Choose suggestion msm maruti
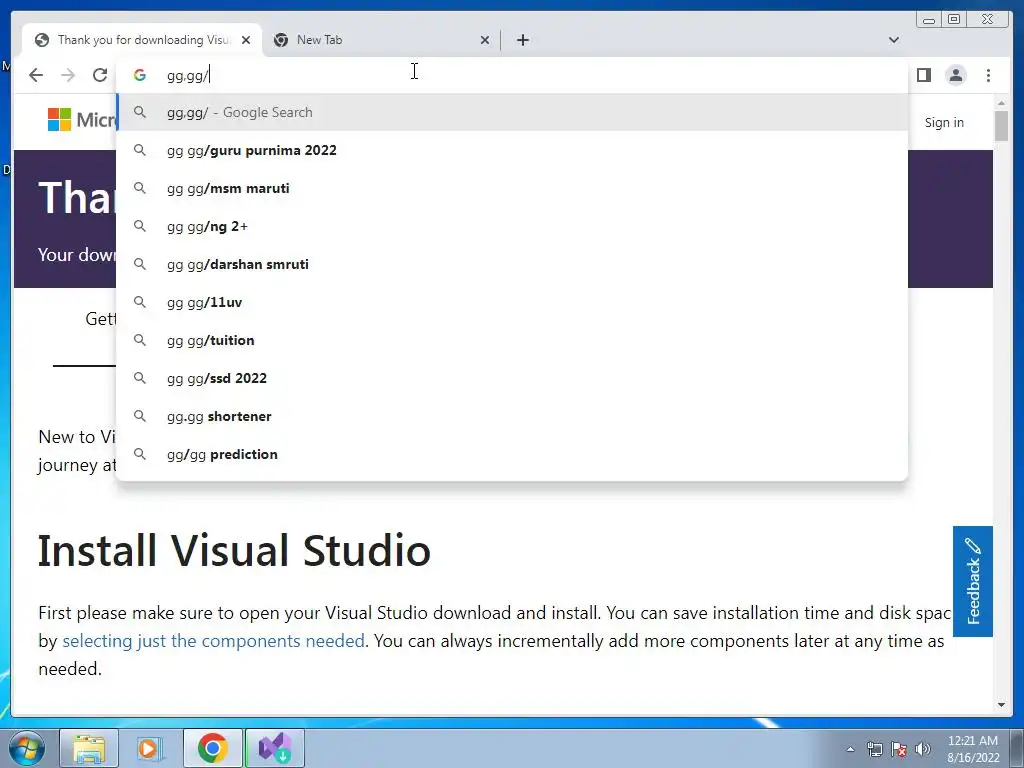The image size is (1024, 768). click(x=512, y=188)
